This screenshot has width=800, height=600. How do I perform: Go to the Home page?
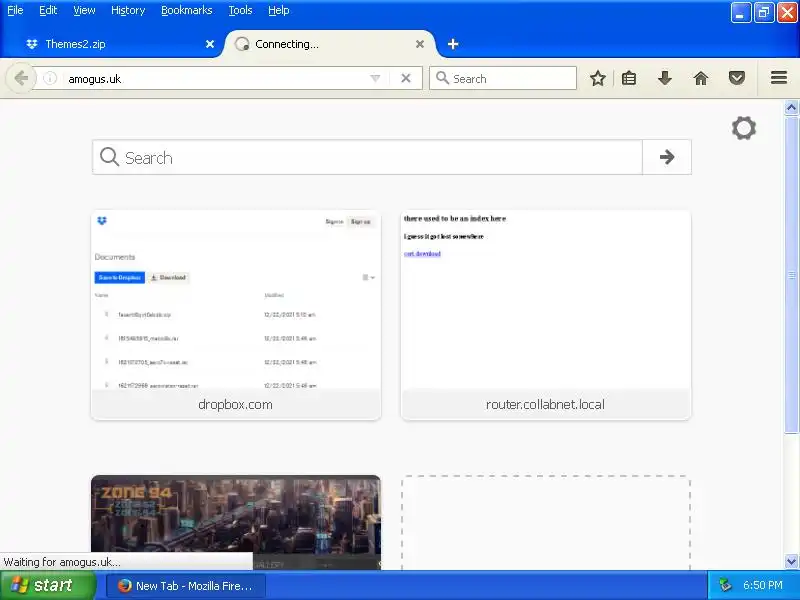[701, 79]
